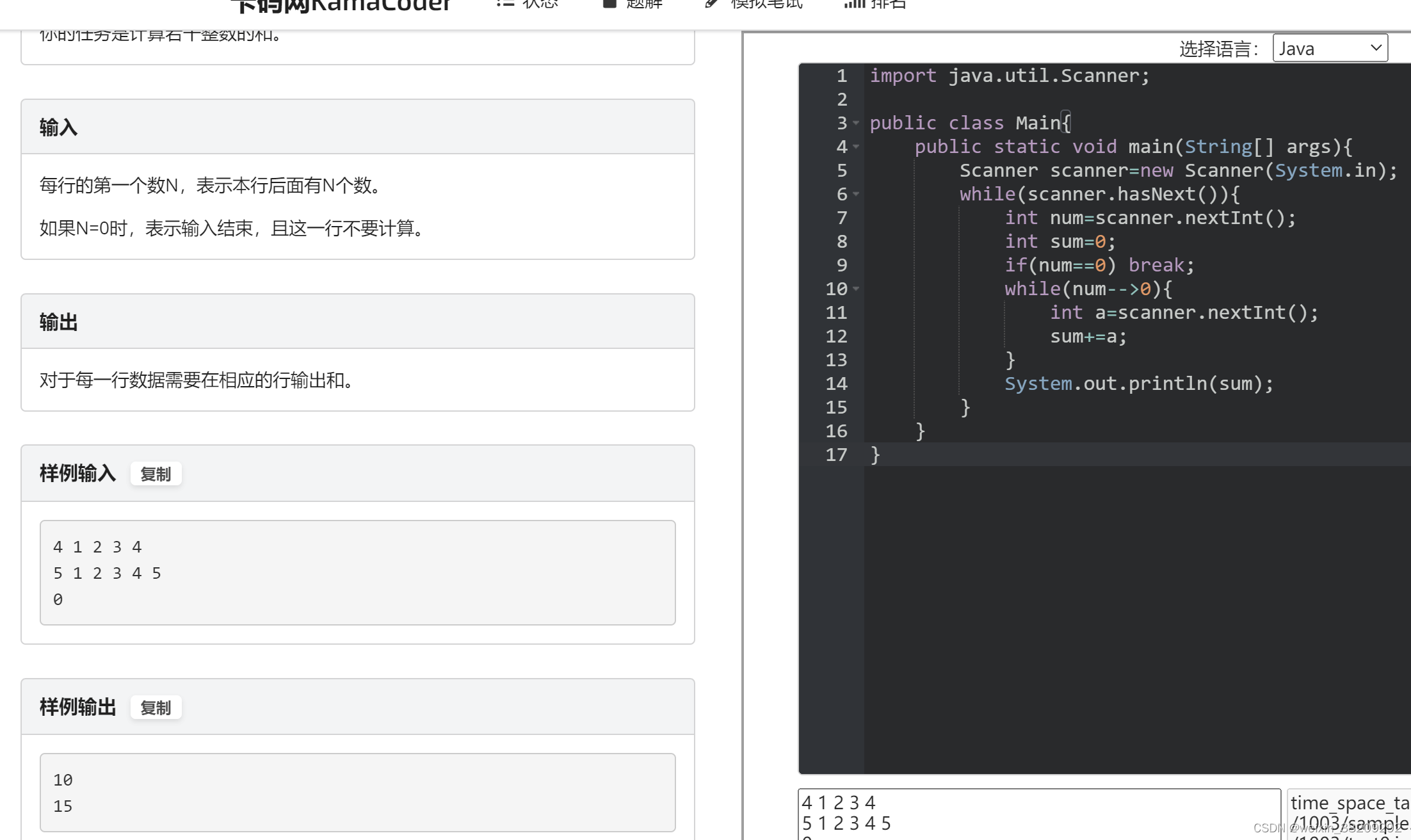Click the 'int num=scanner.nextInt();' line
The height and width of the screenshot is (840, 1411).
click(x=1150, y=218)
